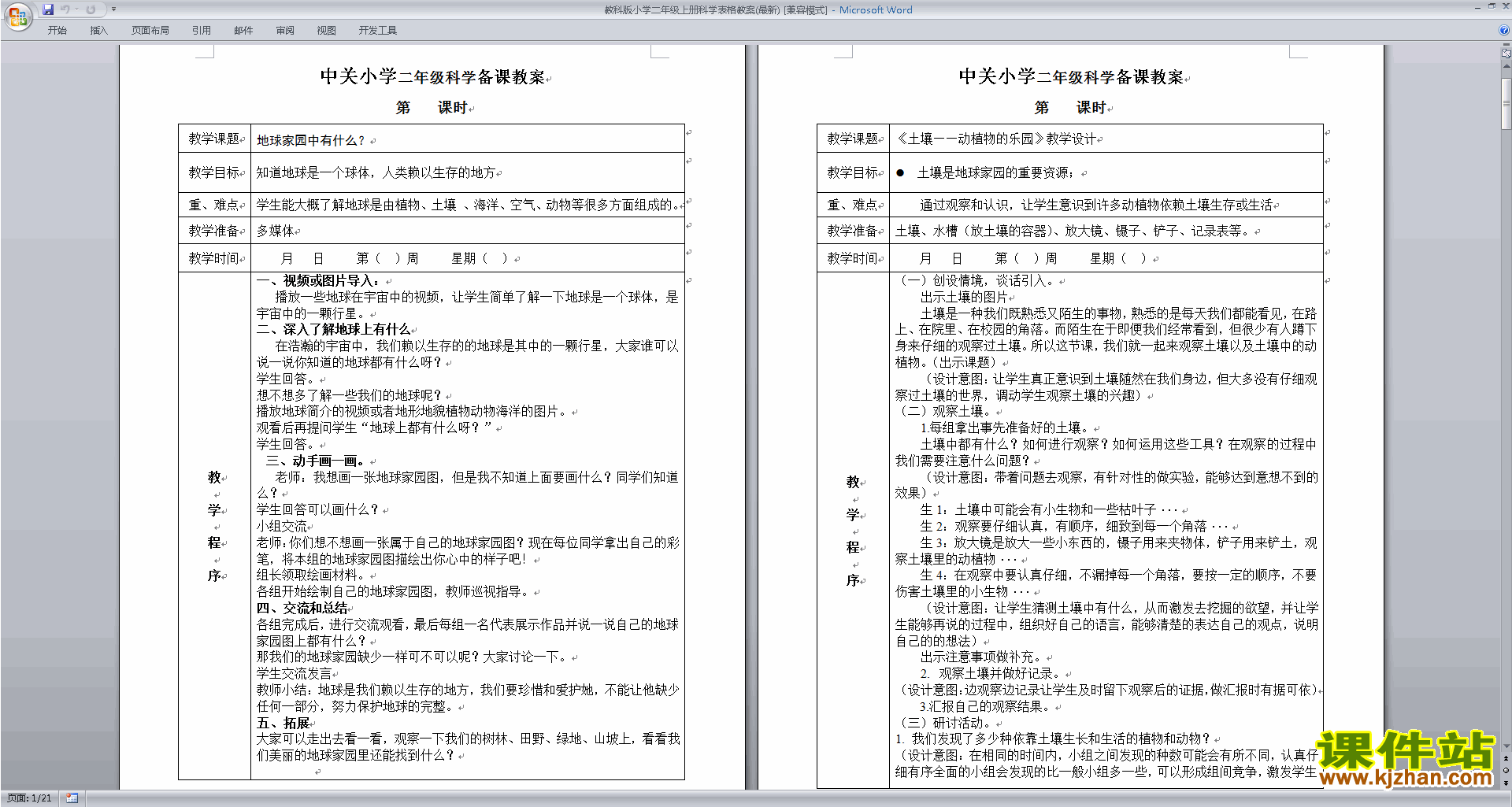Open Microsoft Word Help

pyautogui.click(x=1504, y=31)
